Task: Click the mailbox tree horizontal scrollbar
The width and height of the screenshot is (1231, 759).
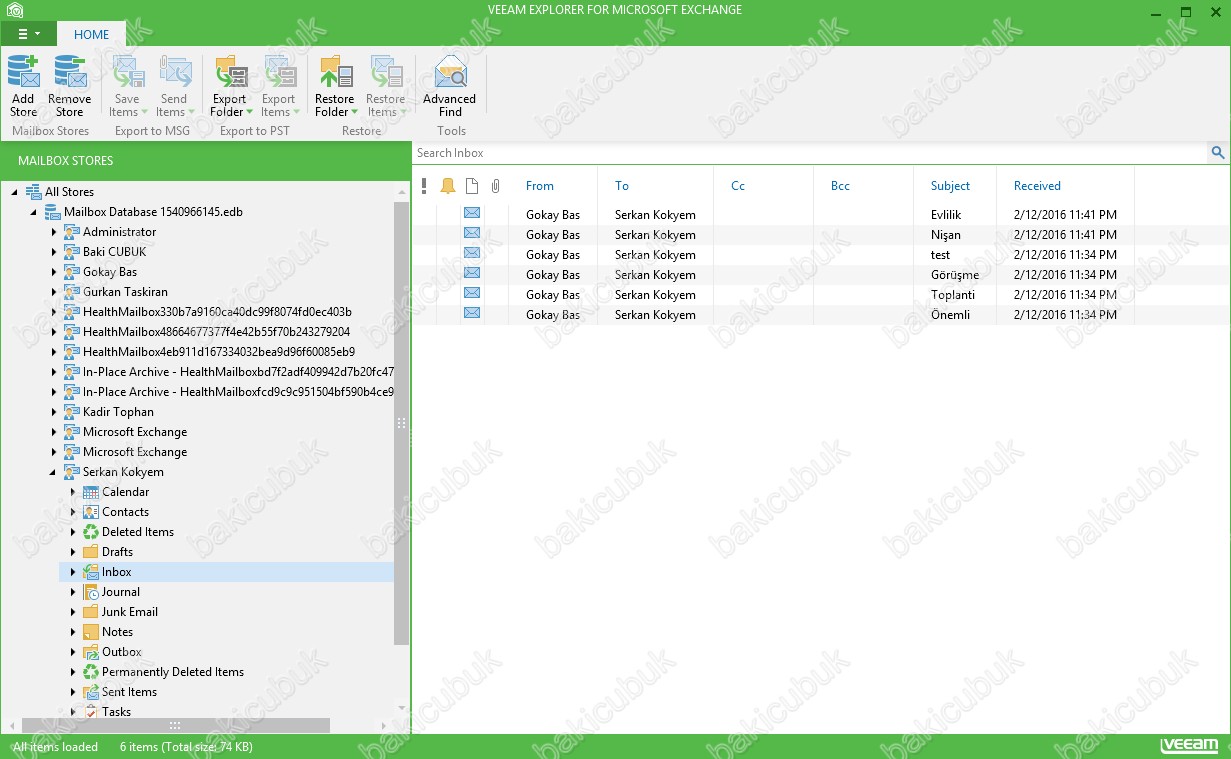Action: pyautogui.click(x=176, y=725)
